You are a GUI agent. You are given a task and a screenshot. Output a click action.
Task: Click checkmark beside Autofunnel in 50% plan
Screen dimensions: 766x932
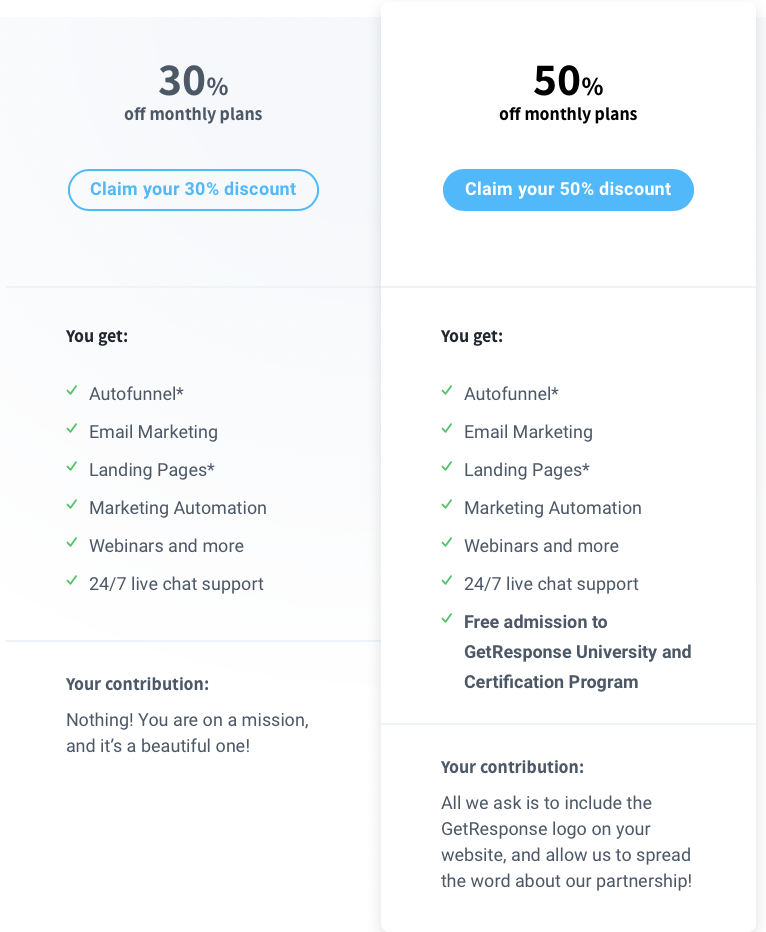pos(447,391)
